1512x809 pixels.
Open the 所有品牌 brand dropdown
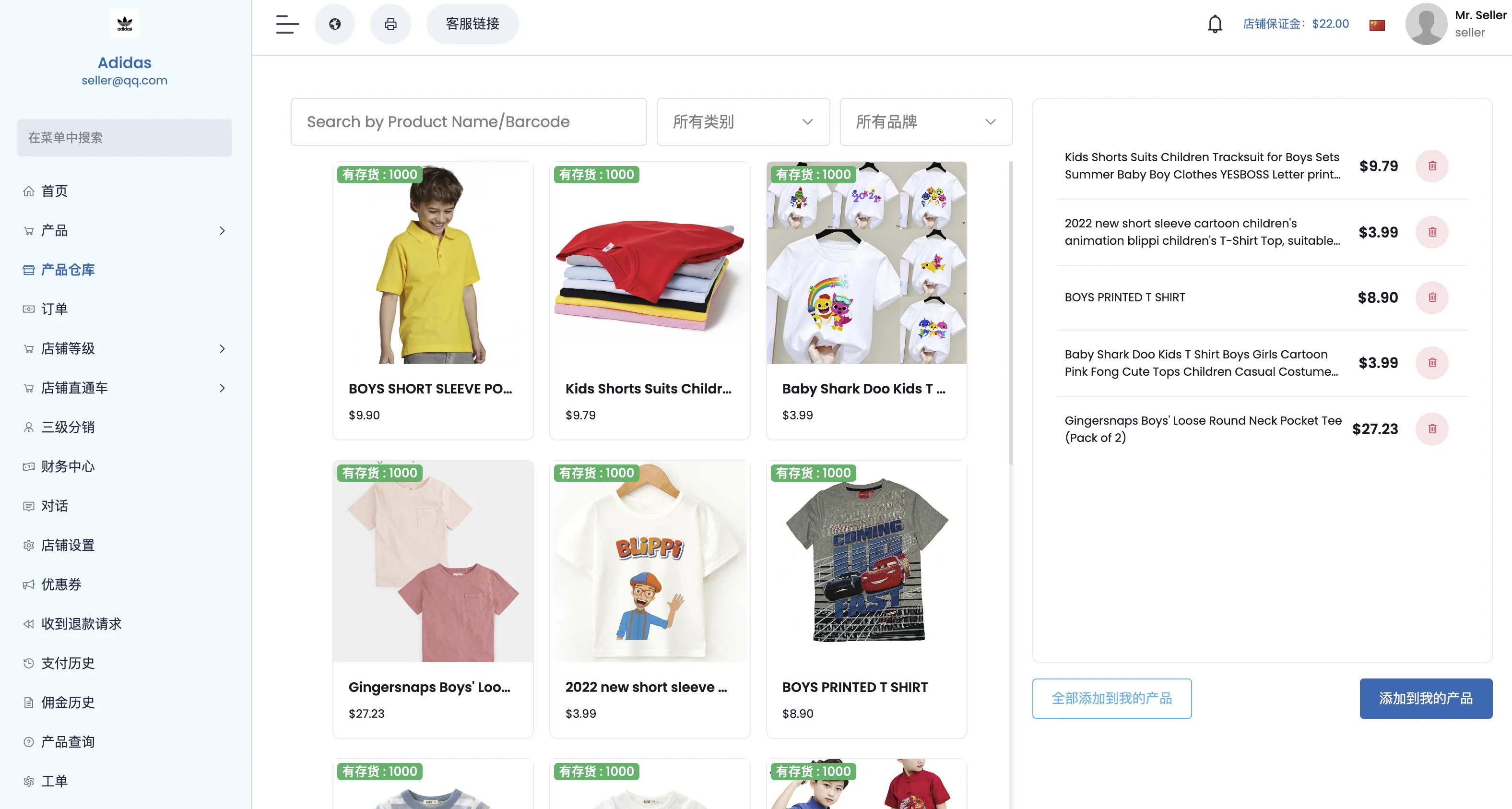point(926,121)
